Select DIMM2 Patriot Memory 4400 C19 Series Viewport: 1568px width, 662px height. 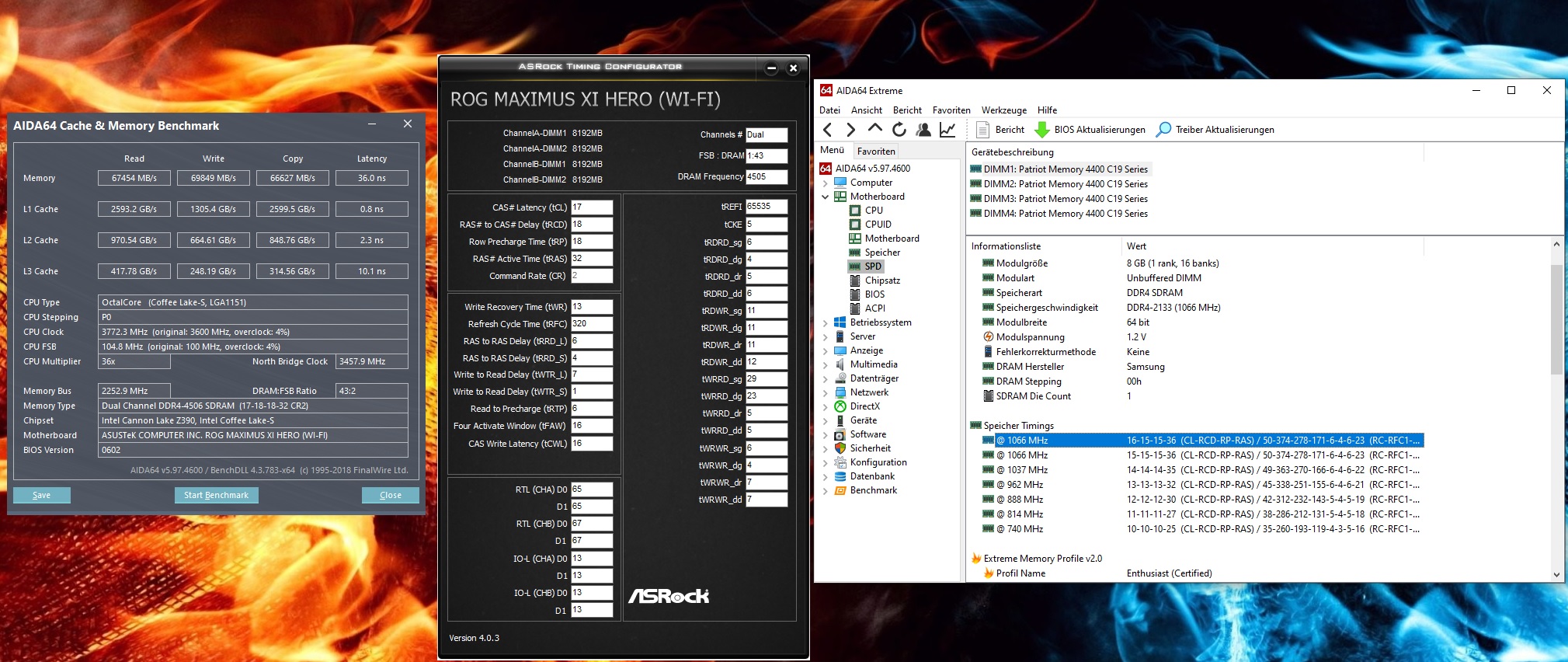[x=1059, y=184]
